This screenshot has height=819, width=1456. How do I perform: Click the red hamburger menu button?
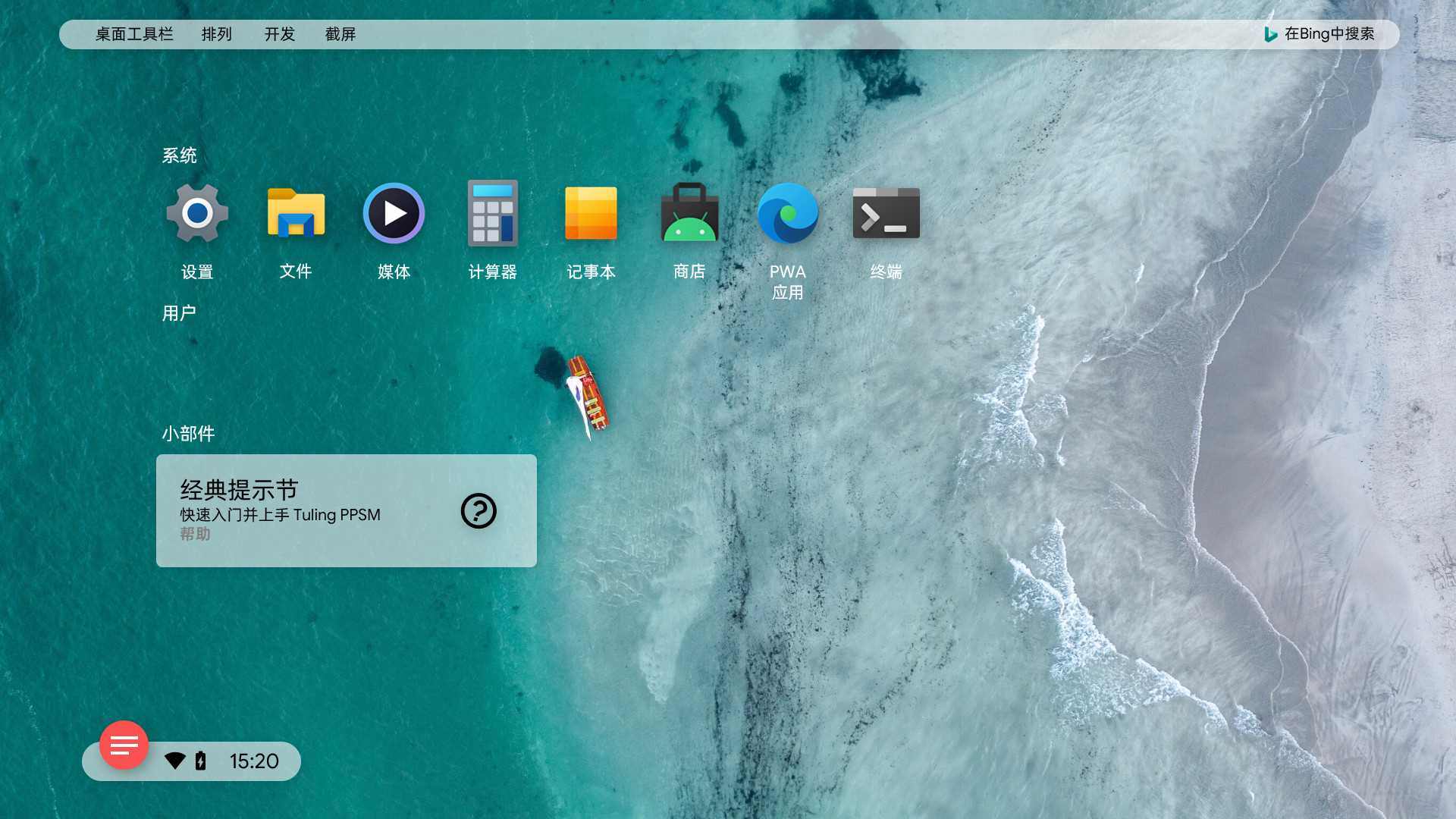tap(124, 745)
